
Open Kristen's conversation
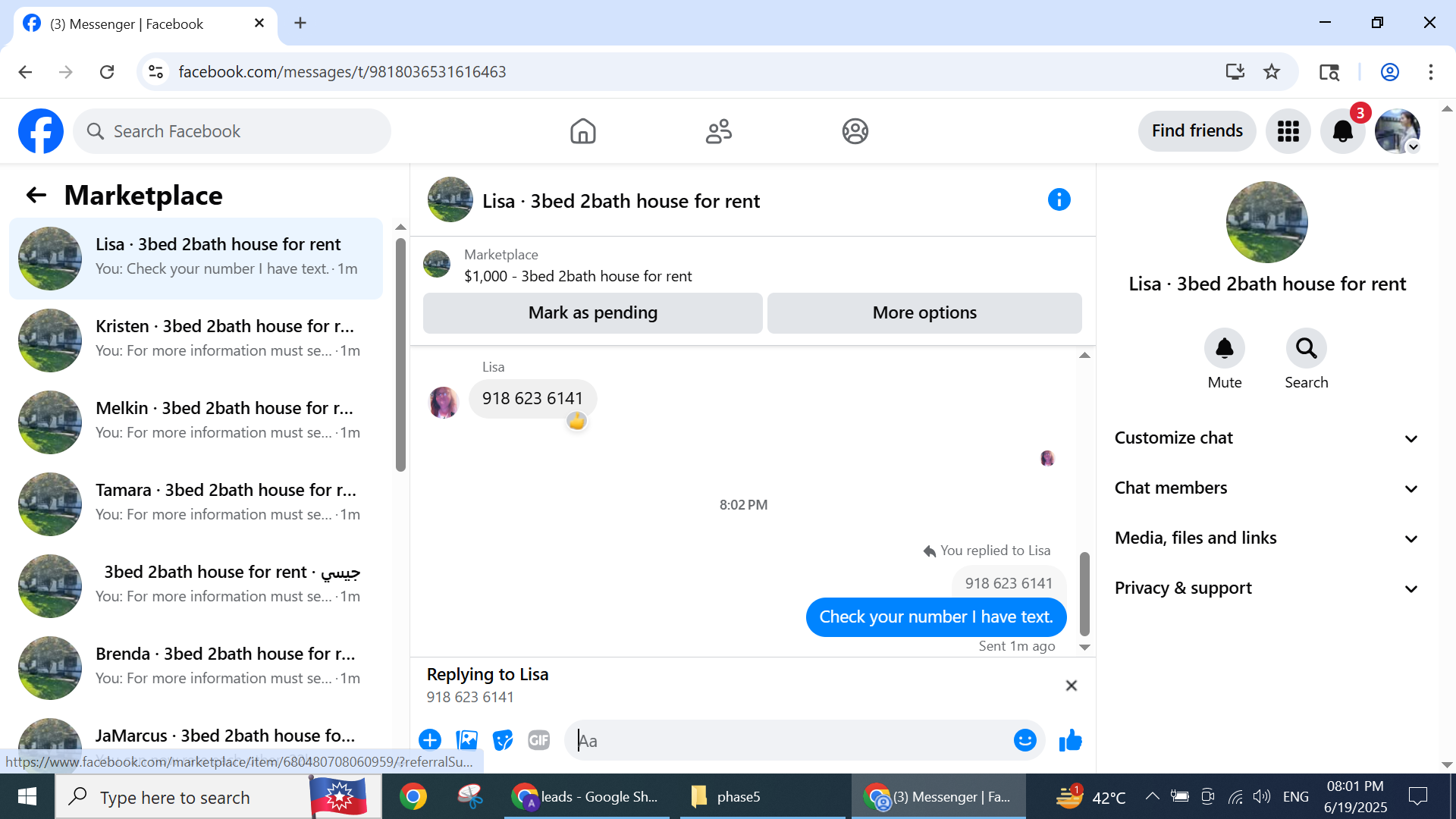(x=196, y=340)
